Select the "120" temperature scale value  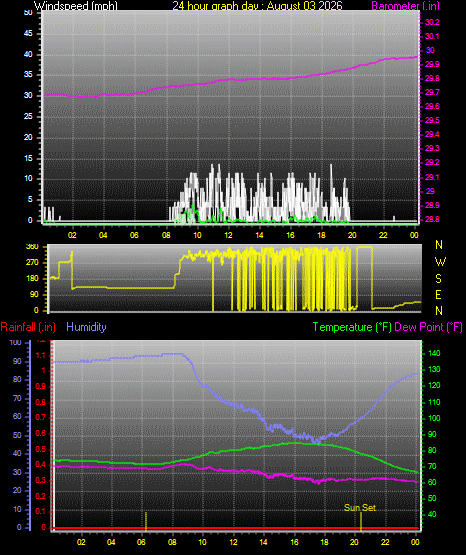[434, 385]
